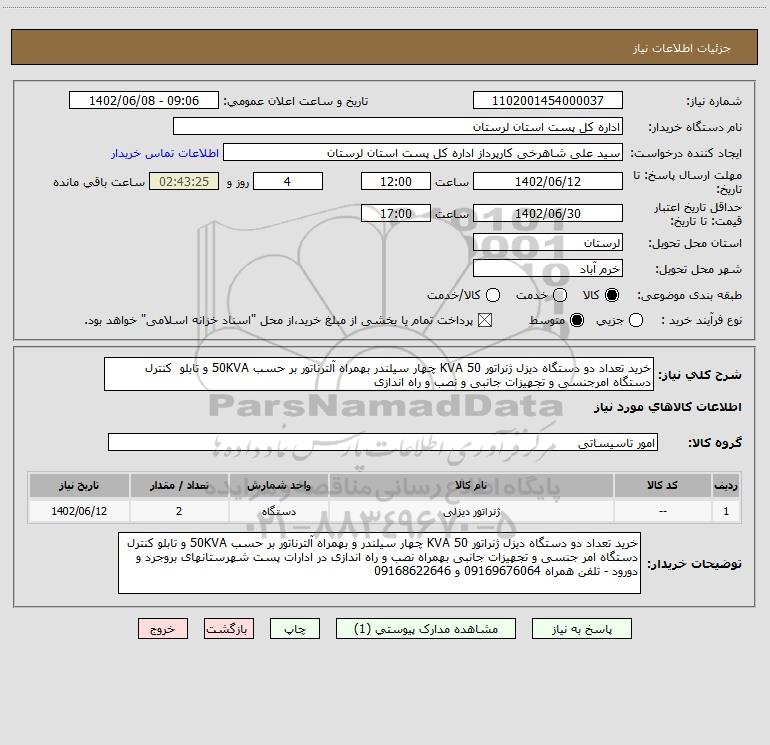Click the نام کالا column header
770x745 pixels.
(471, 485)
